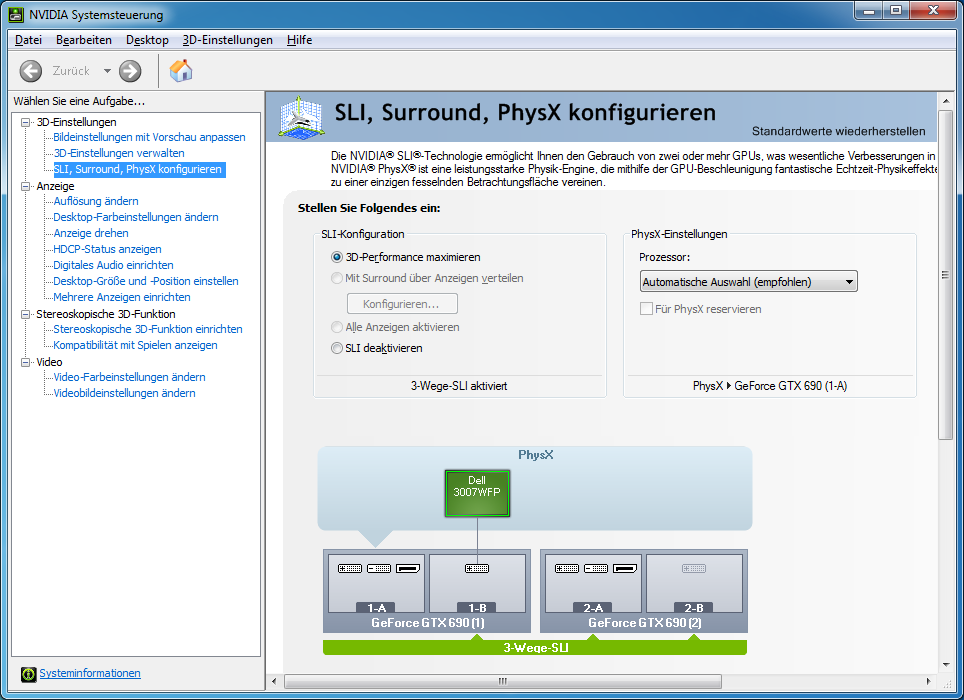This screenshot has height=700, width=964.
Task: Open Stereoskopische 3D-Funktion einrichten
Action: click(x=148, y=329)
